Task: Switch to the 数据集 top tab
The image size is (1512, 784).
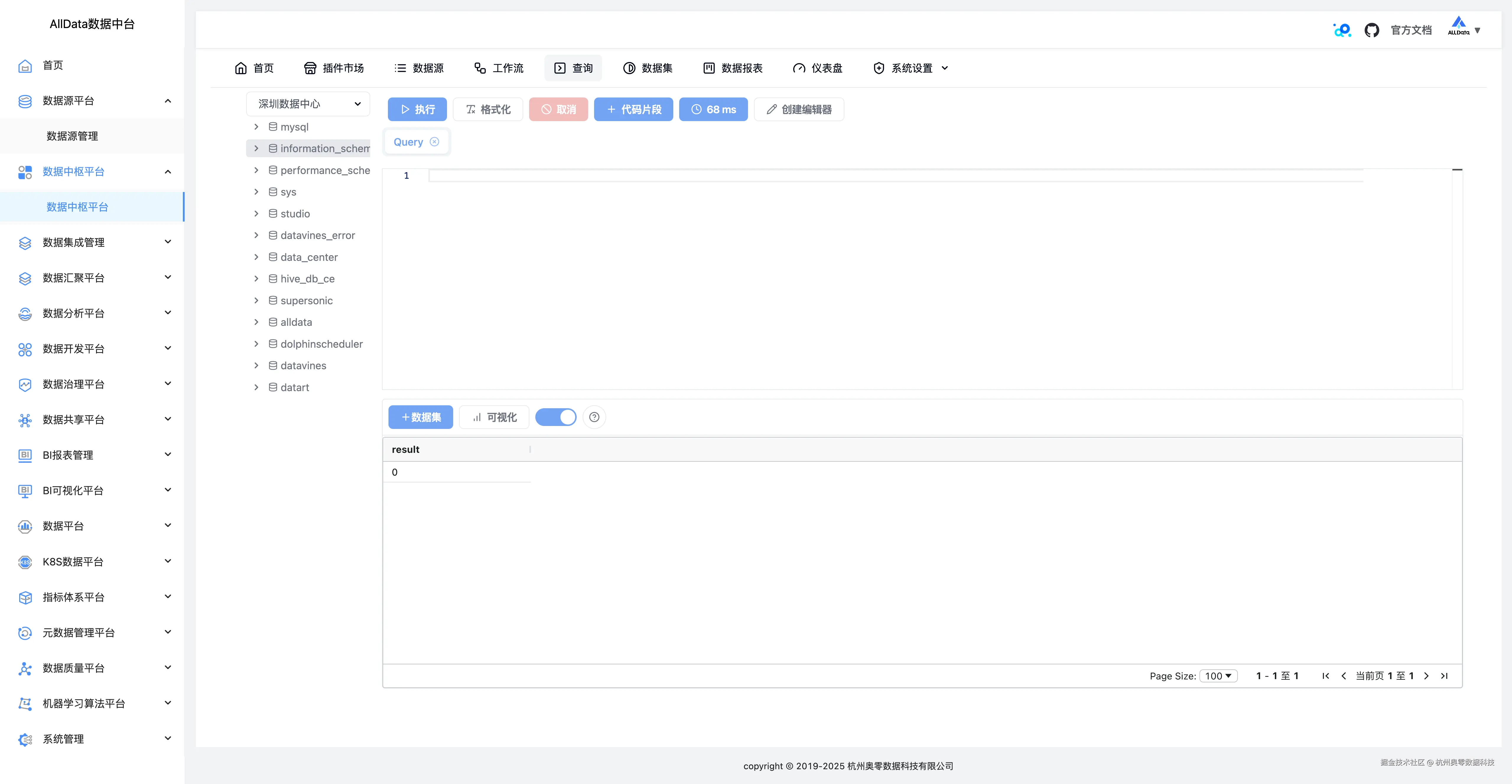Action: pyautogui.click(x=648, y=68)
